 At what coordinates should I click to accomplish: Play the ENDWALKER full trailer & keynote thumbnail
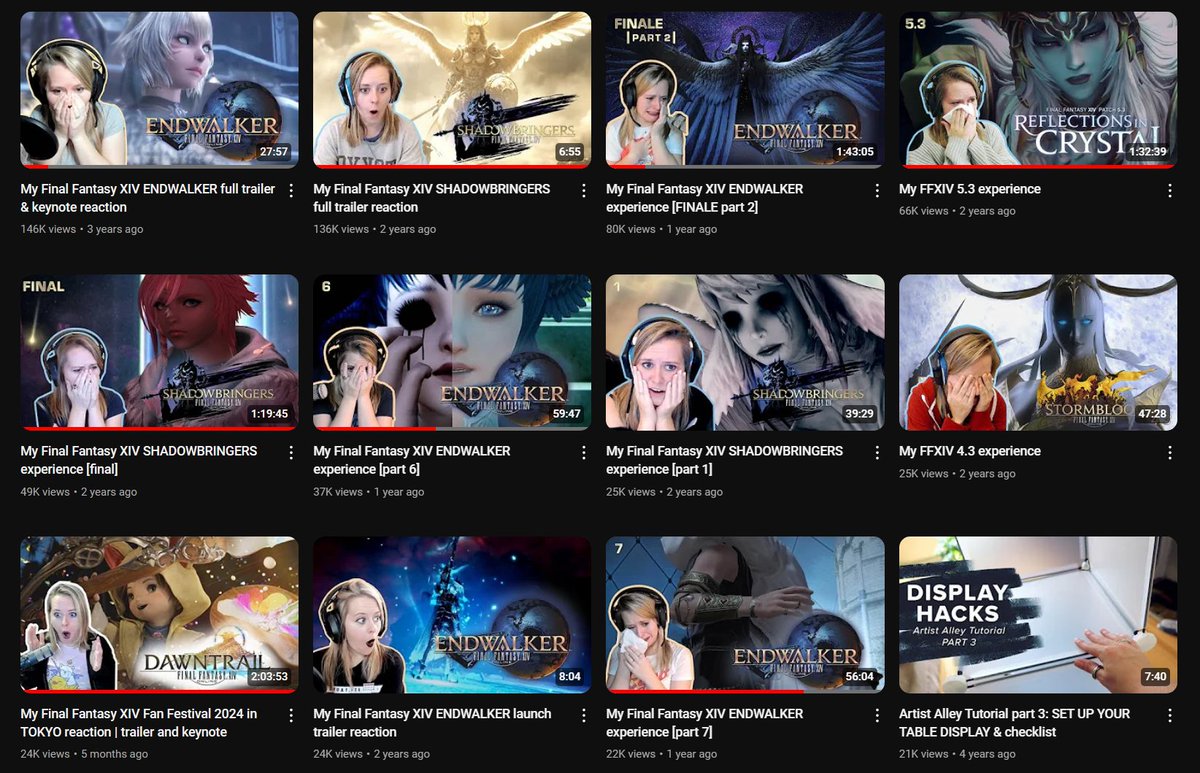coord(159,89)
